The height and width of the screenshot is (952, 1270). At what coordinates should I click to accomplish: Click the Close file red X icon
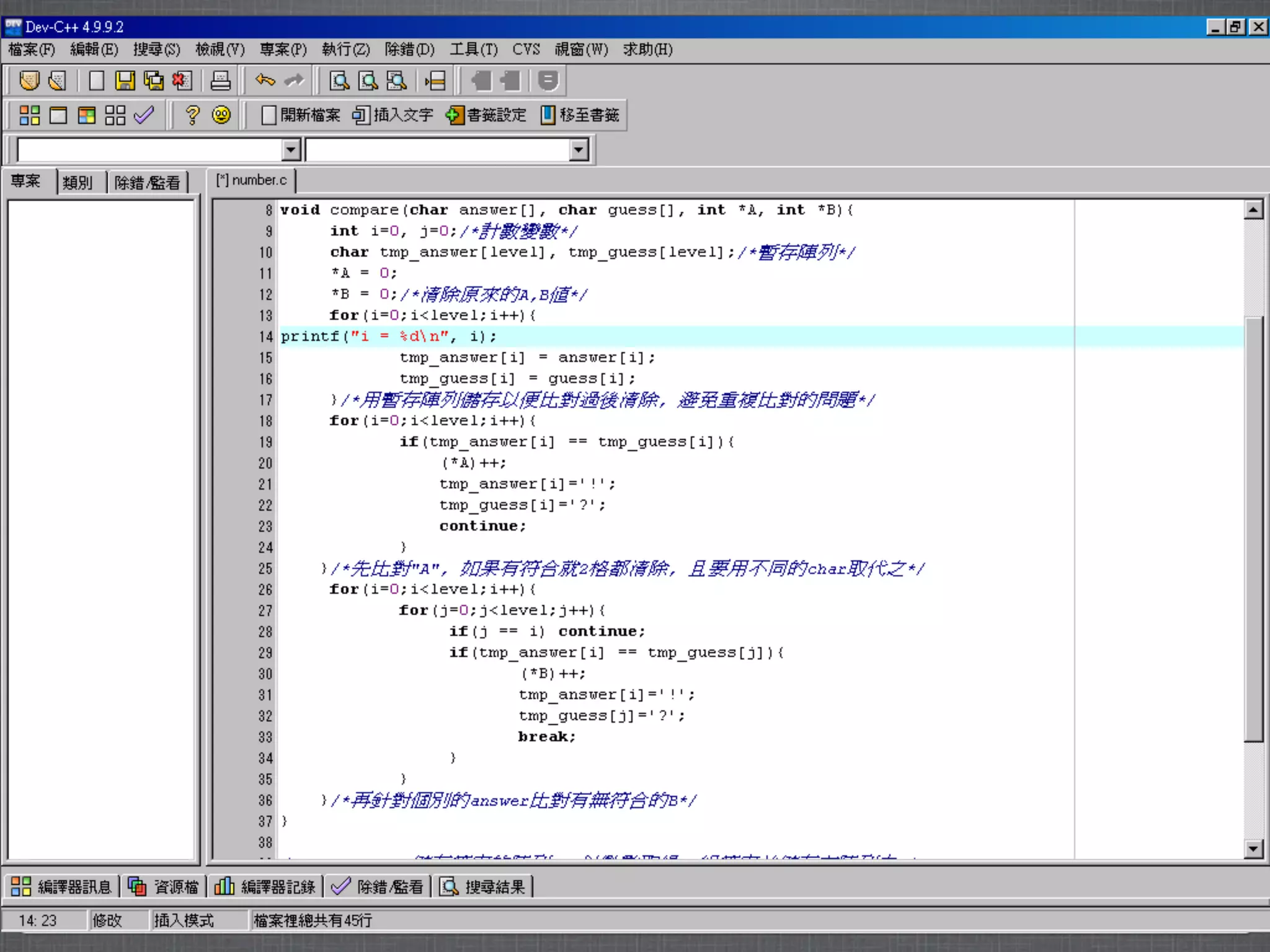tap(182, 81)
